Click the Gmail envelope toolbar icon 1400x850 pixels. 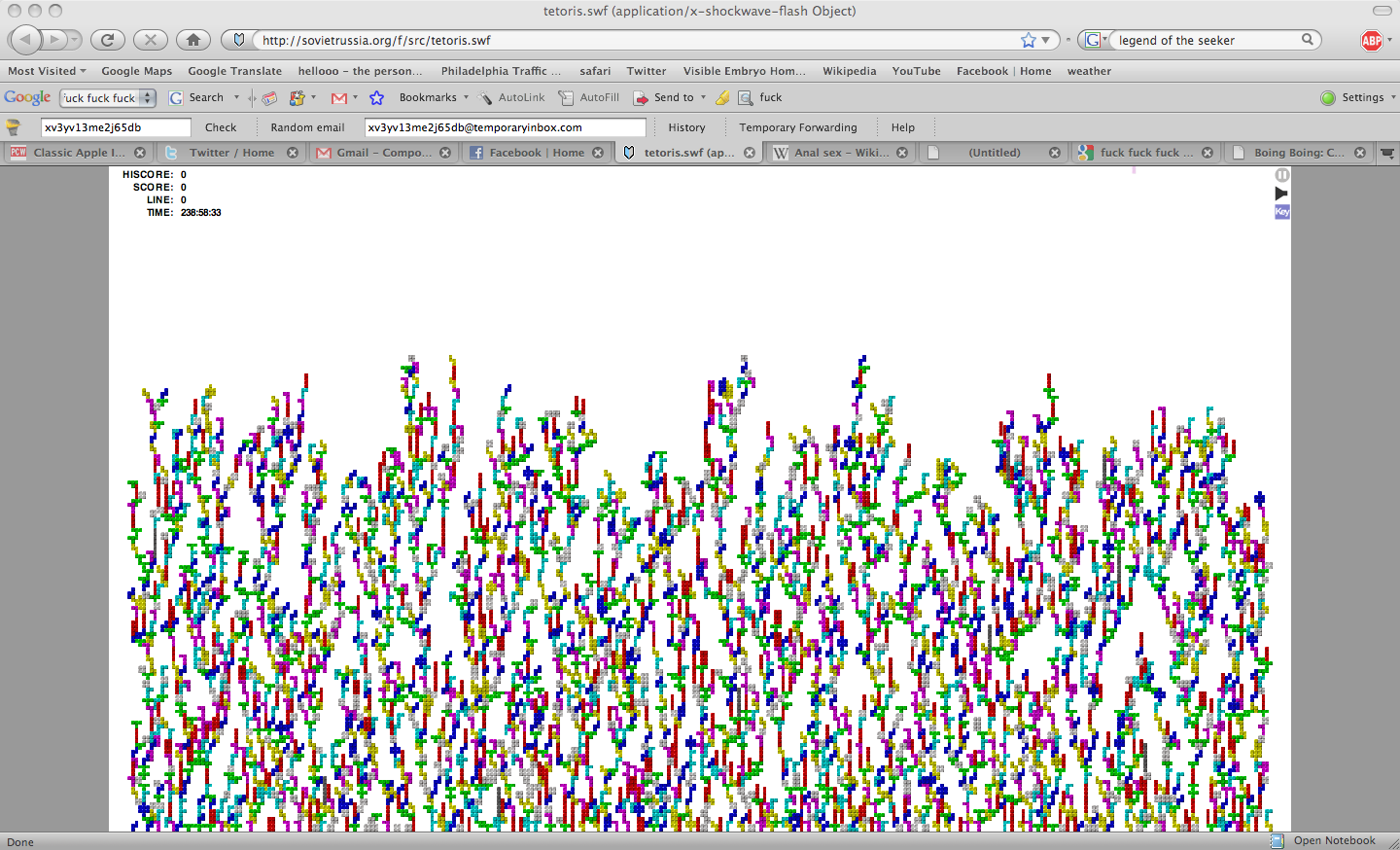click(x=339, y=98)
